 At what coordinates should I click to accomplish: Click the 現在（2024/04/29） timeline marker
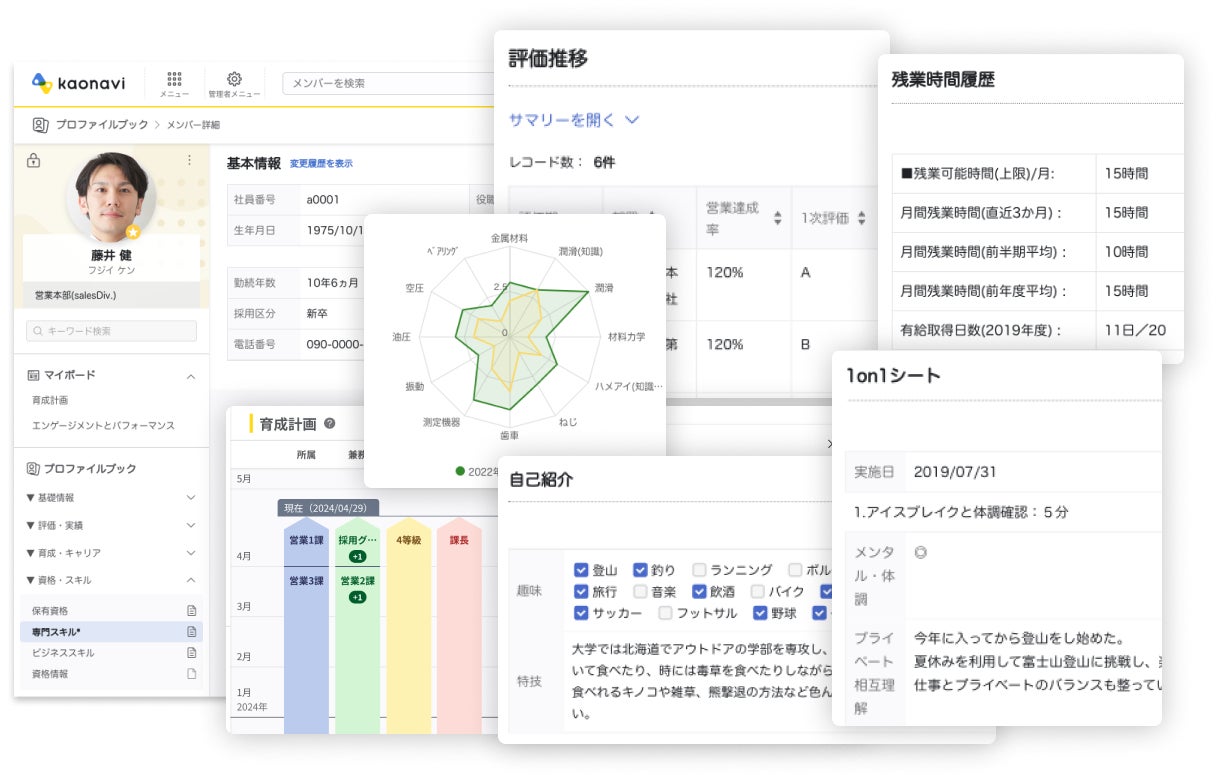pyautogui.click(x=328, y=508)
